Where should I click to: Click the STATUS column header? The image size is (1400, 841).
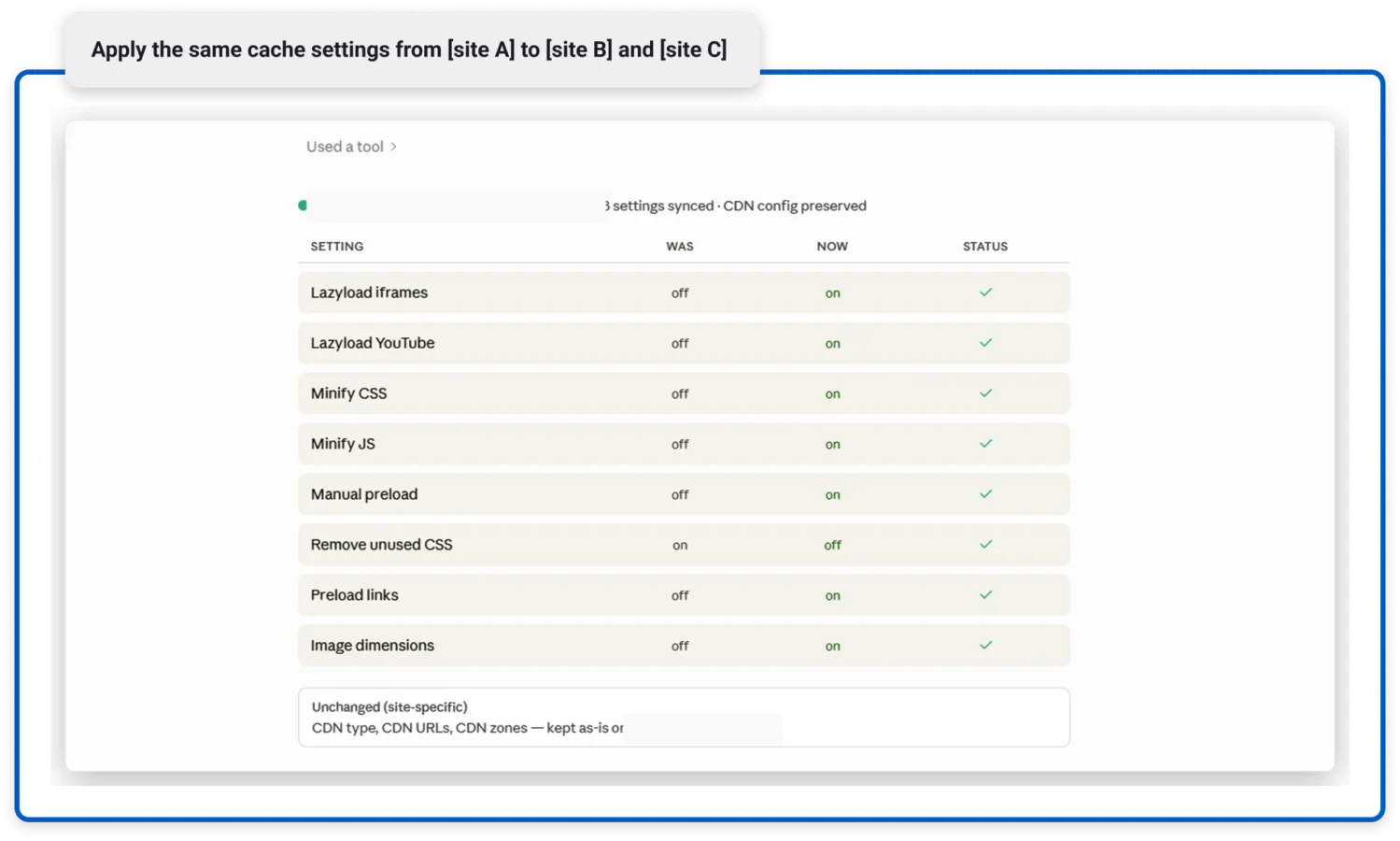pos(985,247)
